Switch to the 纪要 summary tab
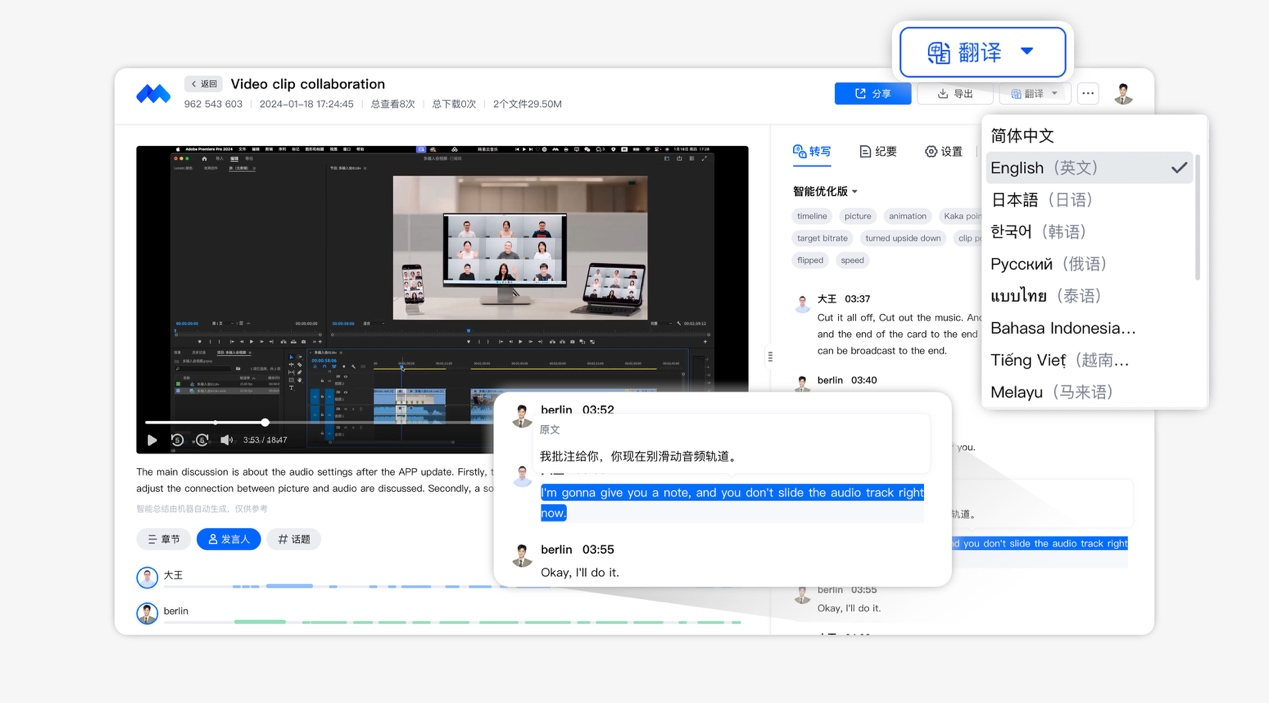 (878, 152)
